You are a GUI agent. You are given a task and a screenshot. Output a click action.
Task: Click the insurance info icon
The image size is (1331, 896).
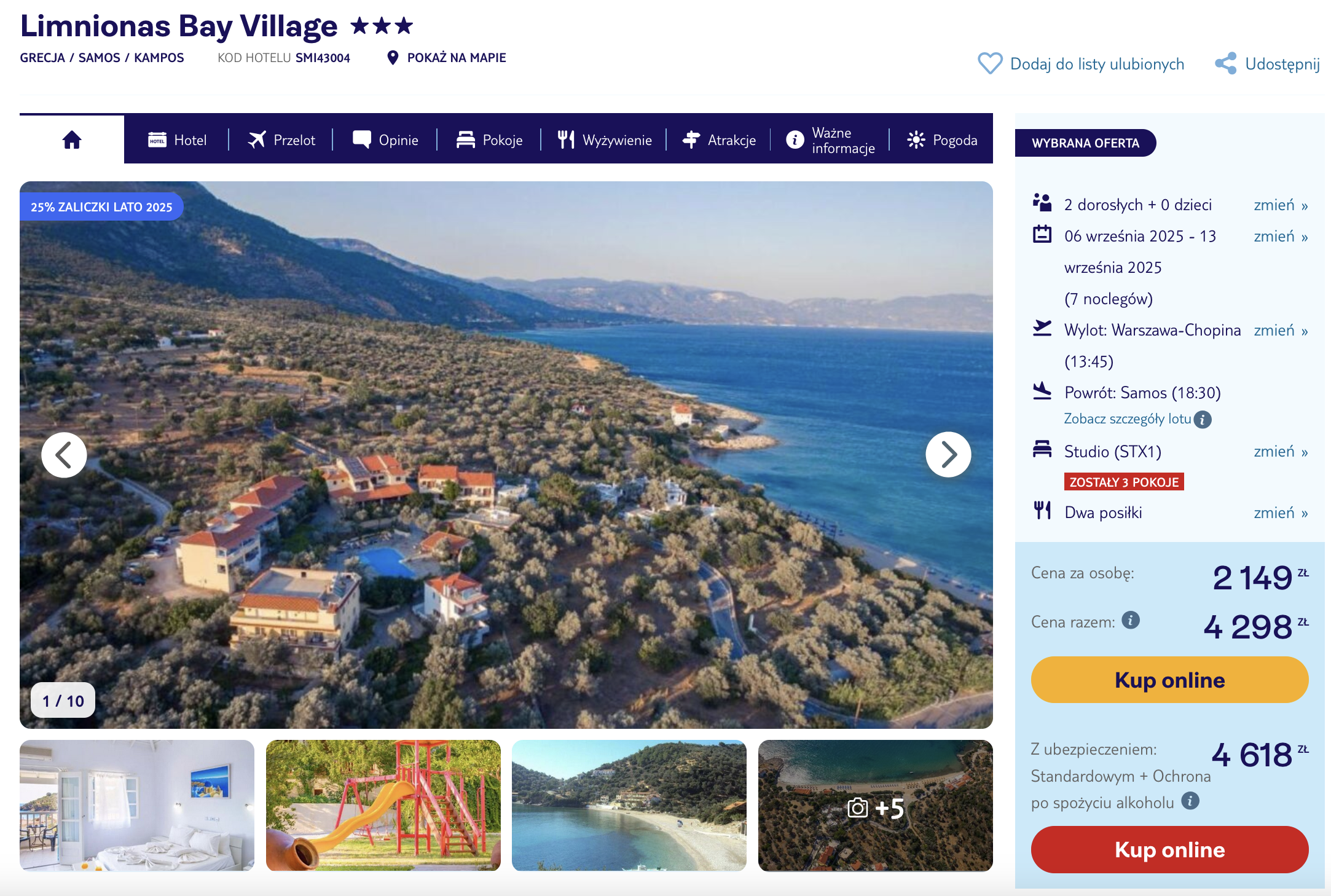click(1190, 801)
